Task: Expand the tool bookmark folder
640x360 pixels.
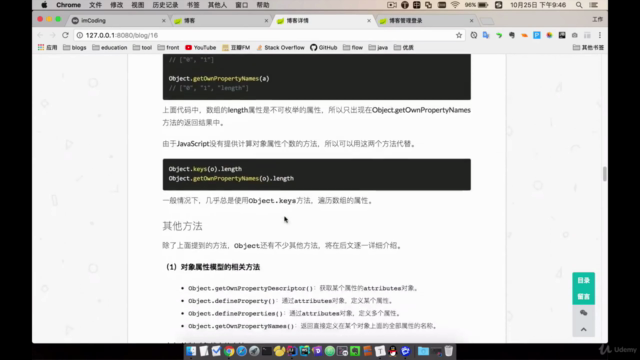Action: [x=142, y=47]
